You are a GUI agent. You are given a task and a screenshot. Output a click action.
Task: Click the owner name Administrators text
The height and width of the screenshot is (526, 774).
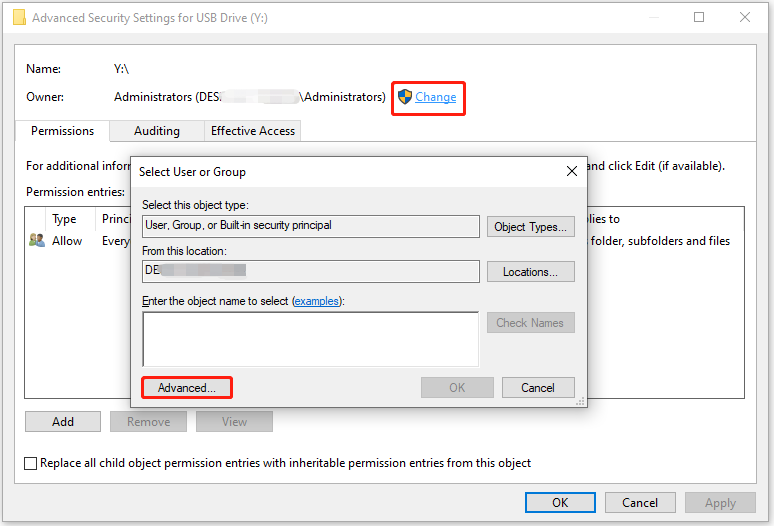point(250,97)
